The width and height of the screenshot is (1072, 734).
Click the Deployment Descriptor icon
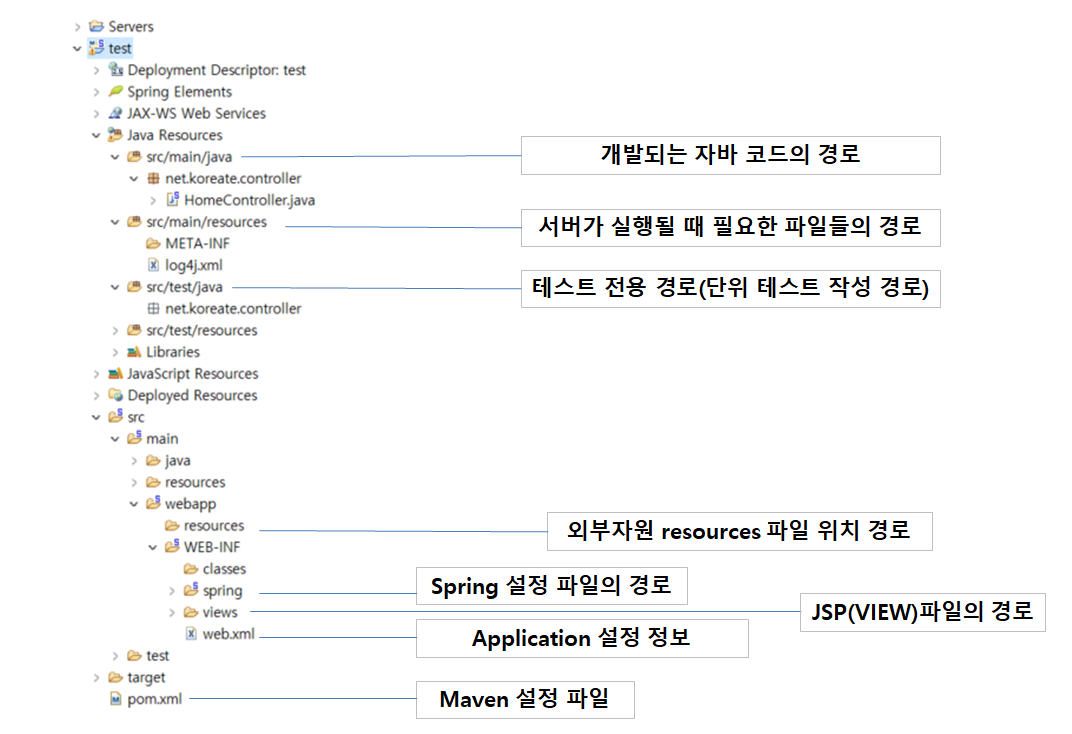(x=116, y=70)
